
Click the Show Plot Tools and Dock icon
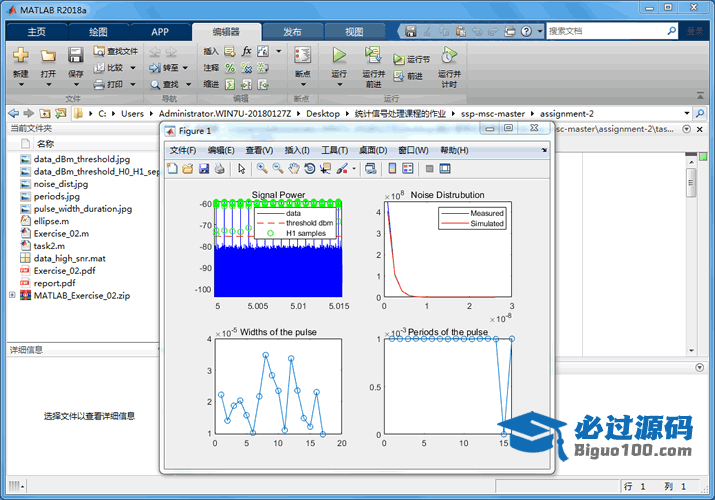click(x=445, y=169)
